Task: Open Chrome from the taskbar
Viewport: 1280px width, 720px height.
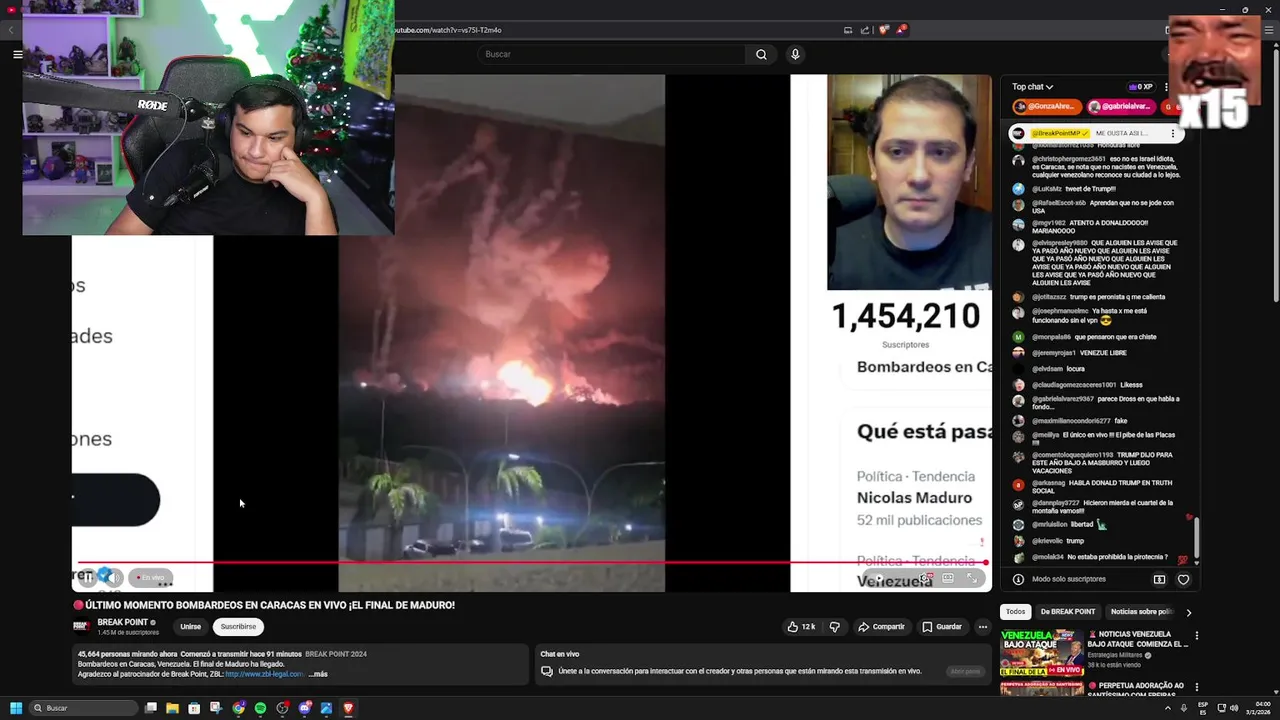Action: point(238,708)
